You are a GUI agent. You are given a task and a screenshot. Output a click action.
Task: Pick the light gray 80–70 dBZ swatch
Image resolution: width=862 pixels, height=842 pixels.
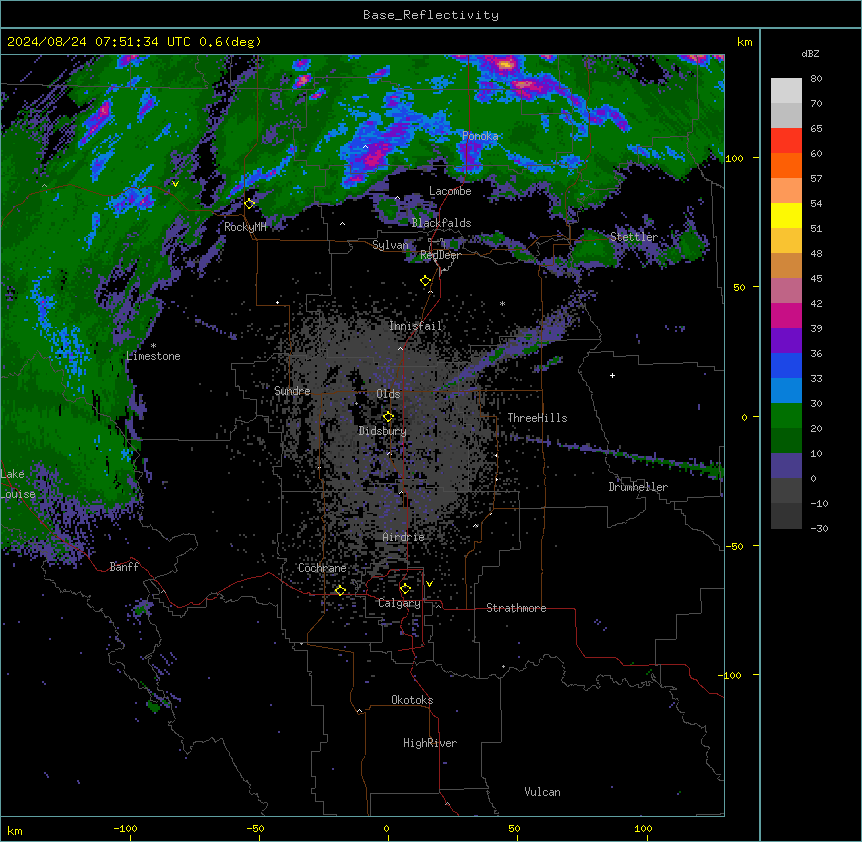tap(786, 91)
